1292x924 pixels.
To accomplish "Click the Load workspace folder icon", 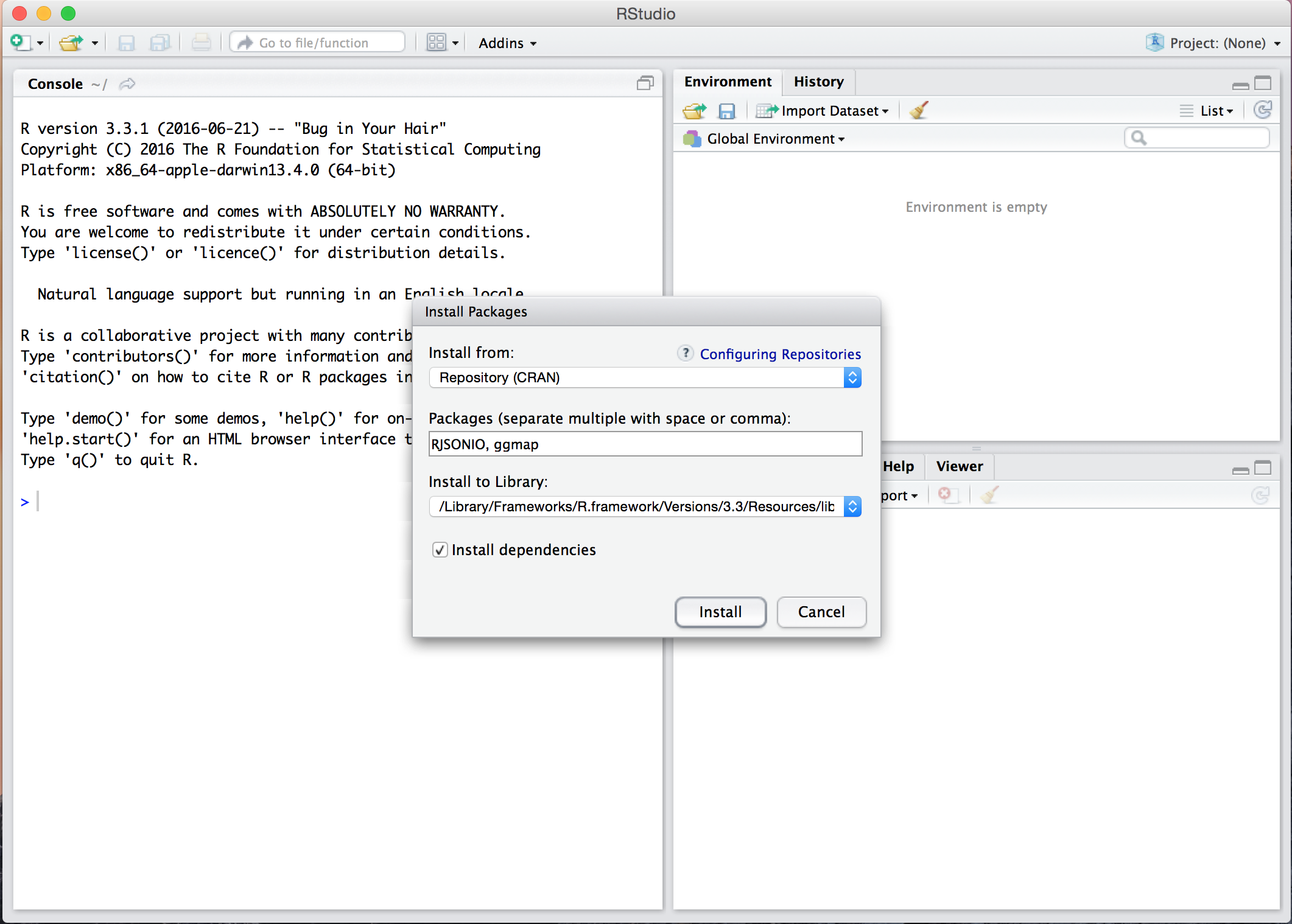I will coord(695,111).
